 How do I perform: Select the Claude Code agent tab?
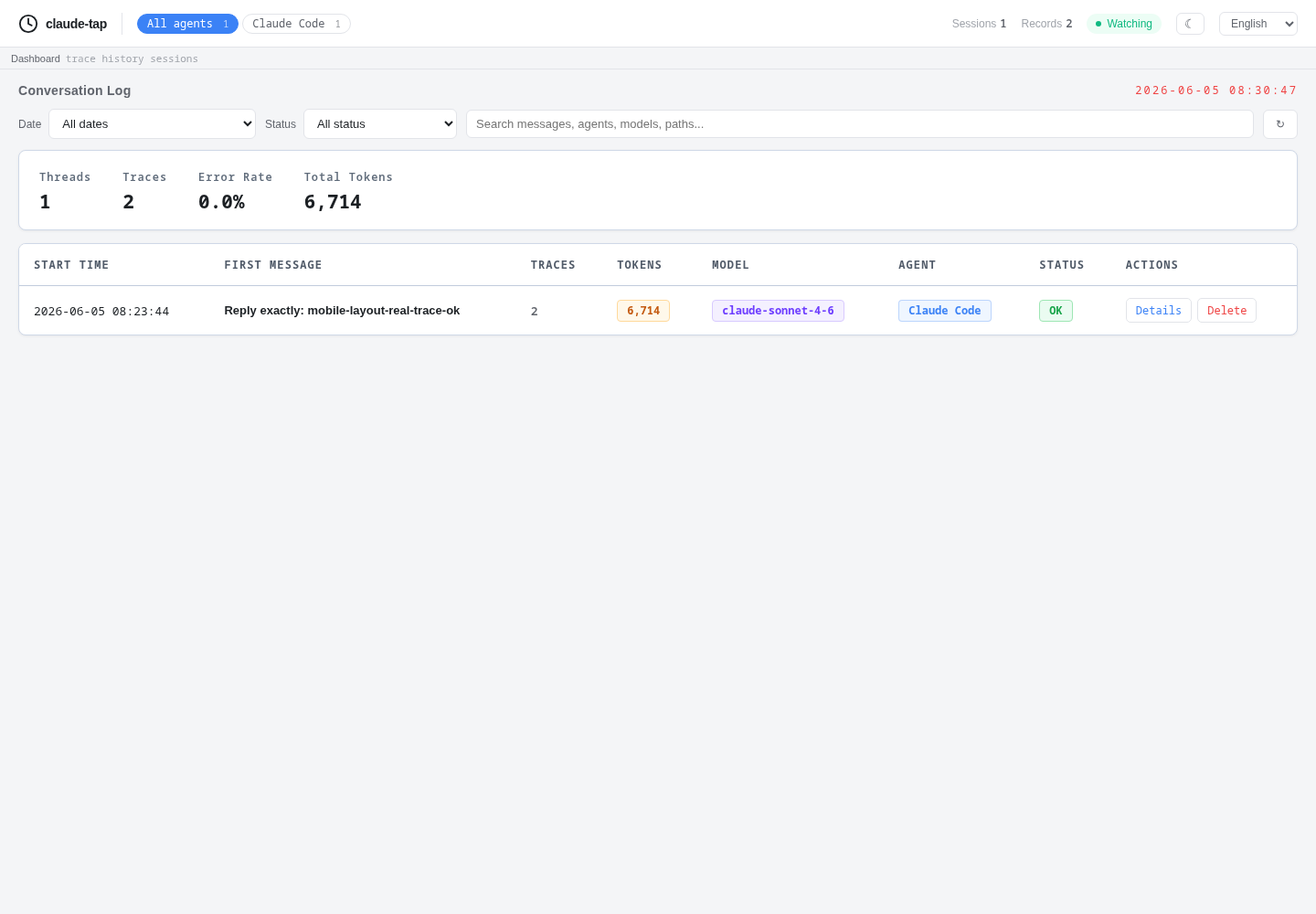(x=296, y=24)
